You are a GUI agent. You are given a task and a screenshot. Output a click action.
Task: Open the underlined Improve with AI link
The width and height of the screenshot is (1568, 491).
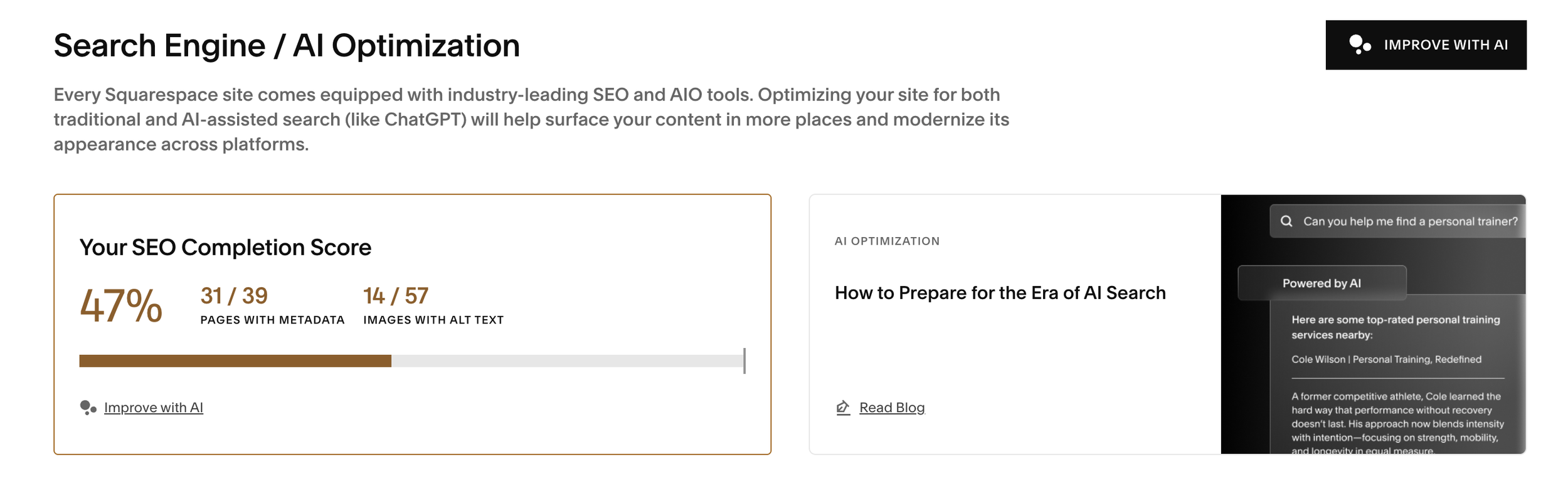(x=154, y=408)
